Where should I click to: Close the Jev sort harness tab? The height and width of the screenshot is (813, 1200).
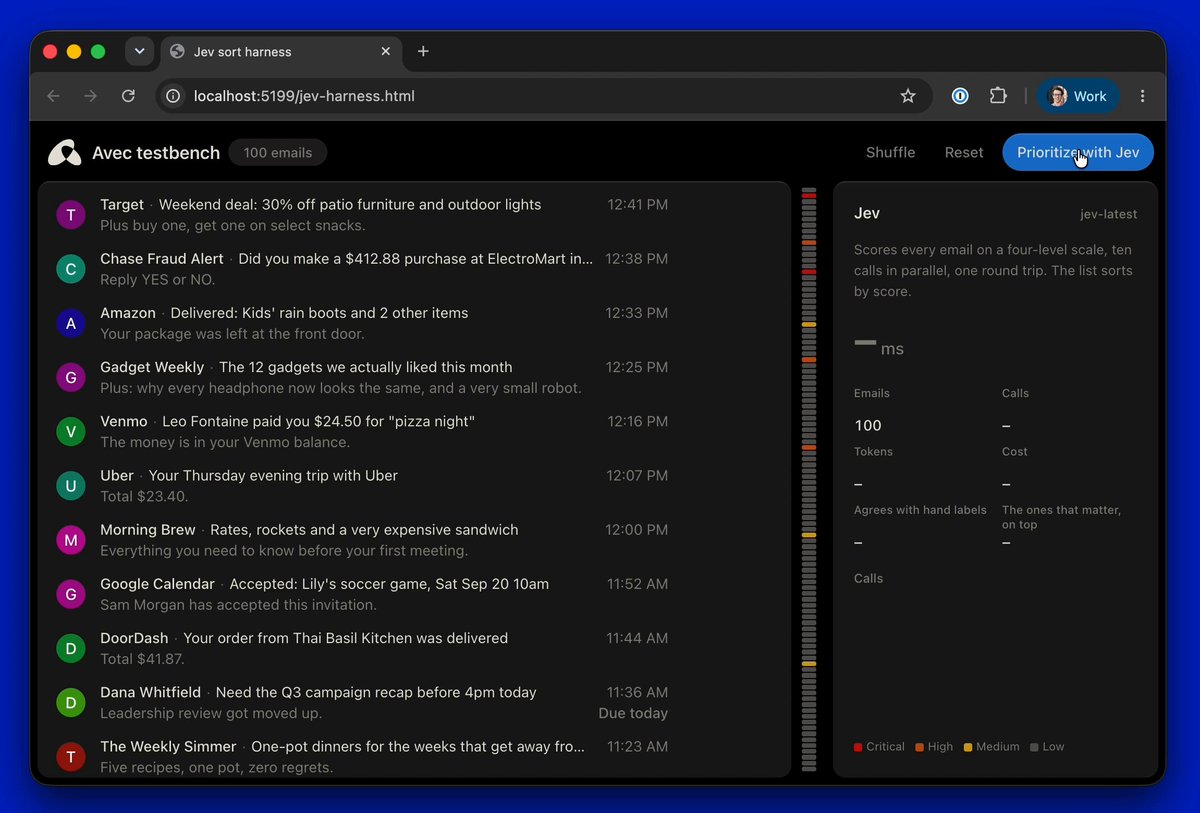click(386, 51)
